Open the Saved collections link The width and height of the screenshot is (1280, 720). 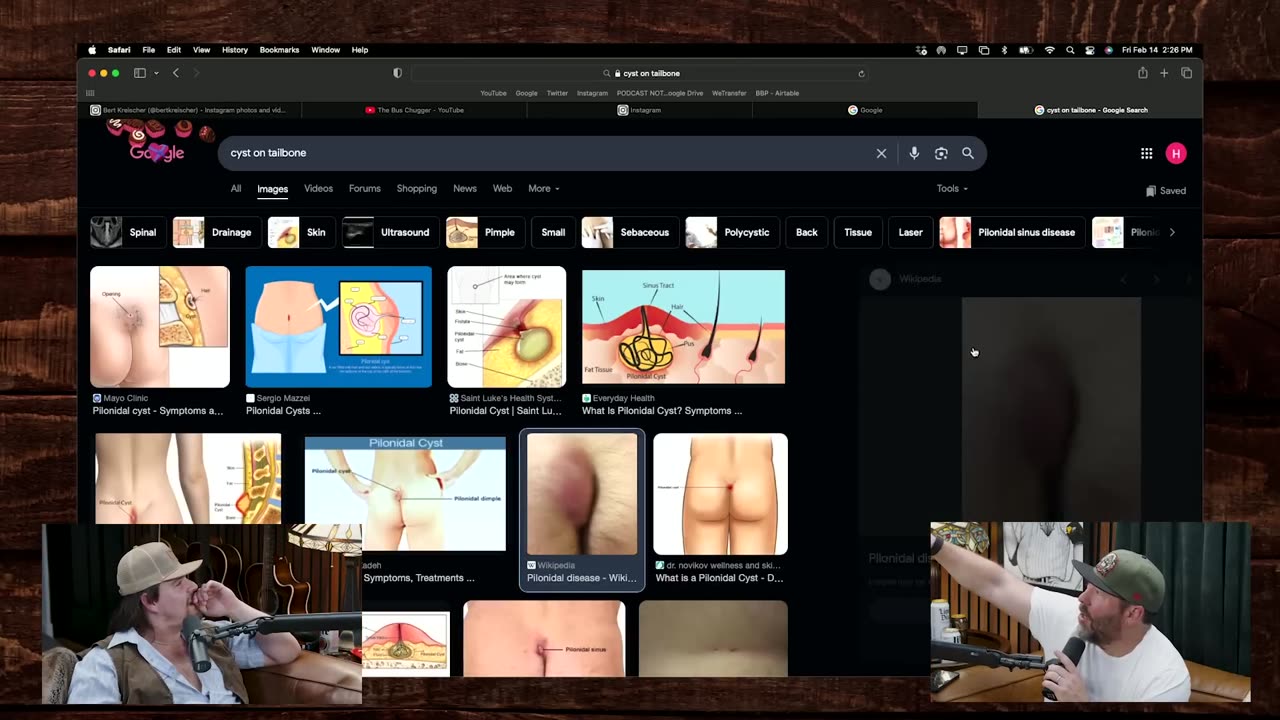click(x=1166, y=190)
